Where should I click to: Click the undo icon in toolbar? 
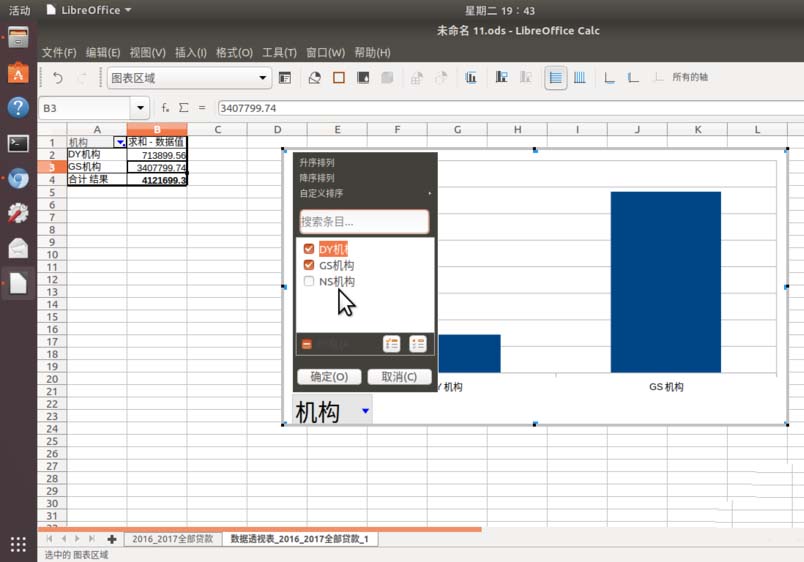(x=58, y=78)
